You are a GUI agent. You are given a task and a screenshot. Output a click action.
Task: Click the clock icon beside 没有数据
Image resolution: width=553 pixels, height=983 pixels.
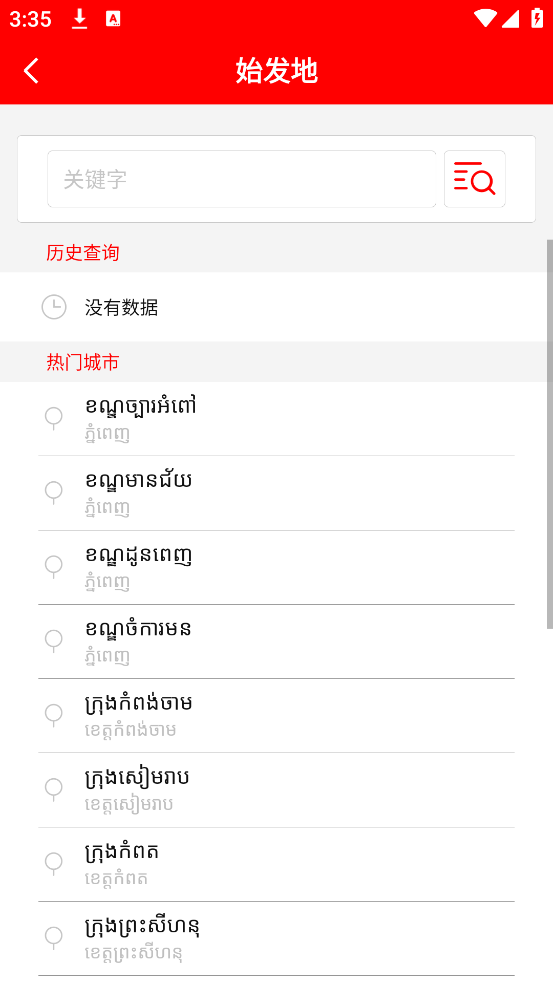[54, 307]
